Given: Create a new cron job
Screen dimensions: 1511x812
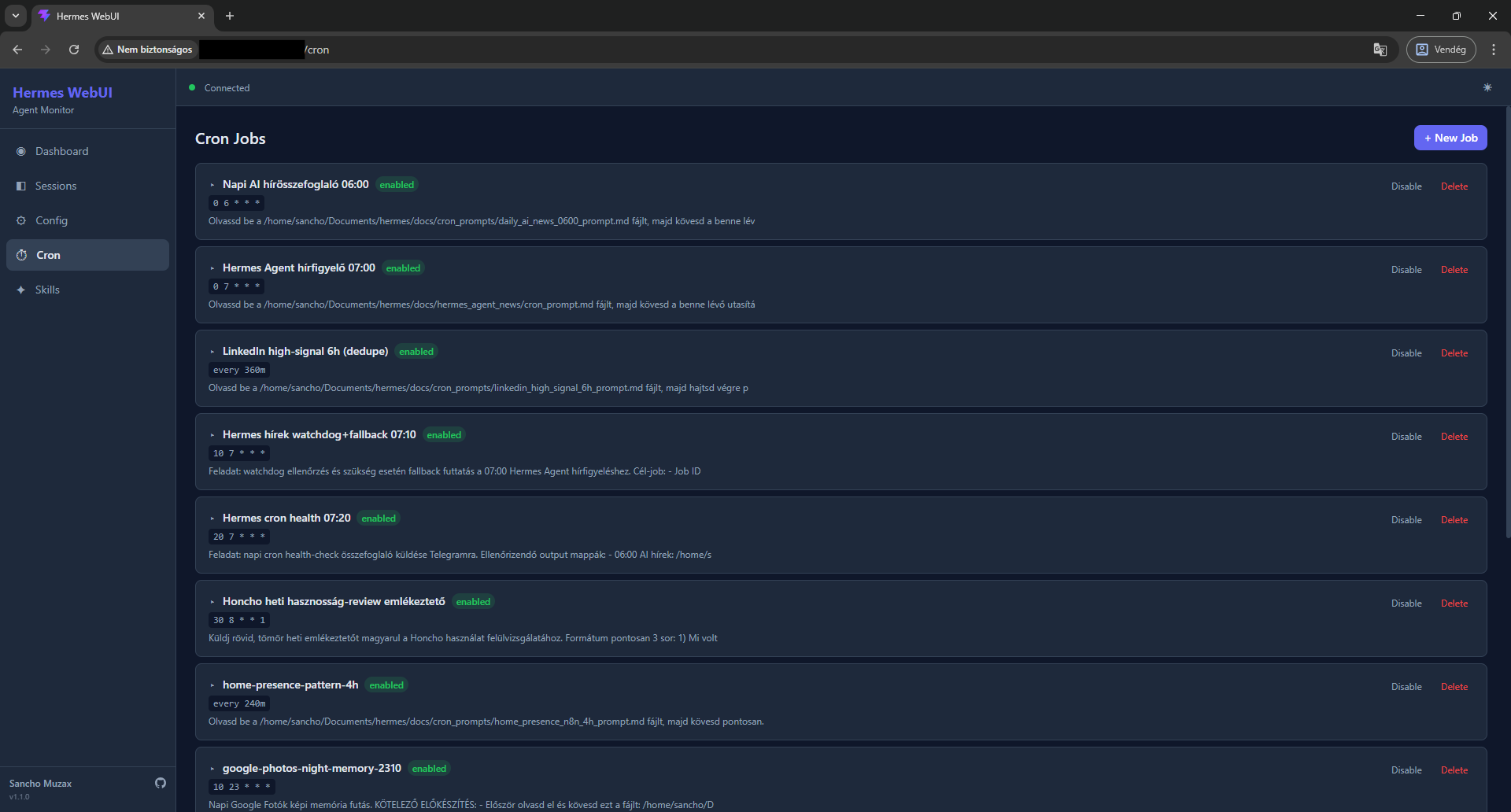Looking at the screenshot, I should pos(1450,138).
